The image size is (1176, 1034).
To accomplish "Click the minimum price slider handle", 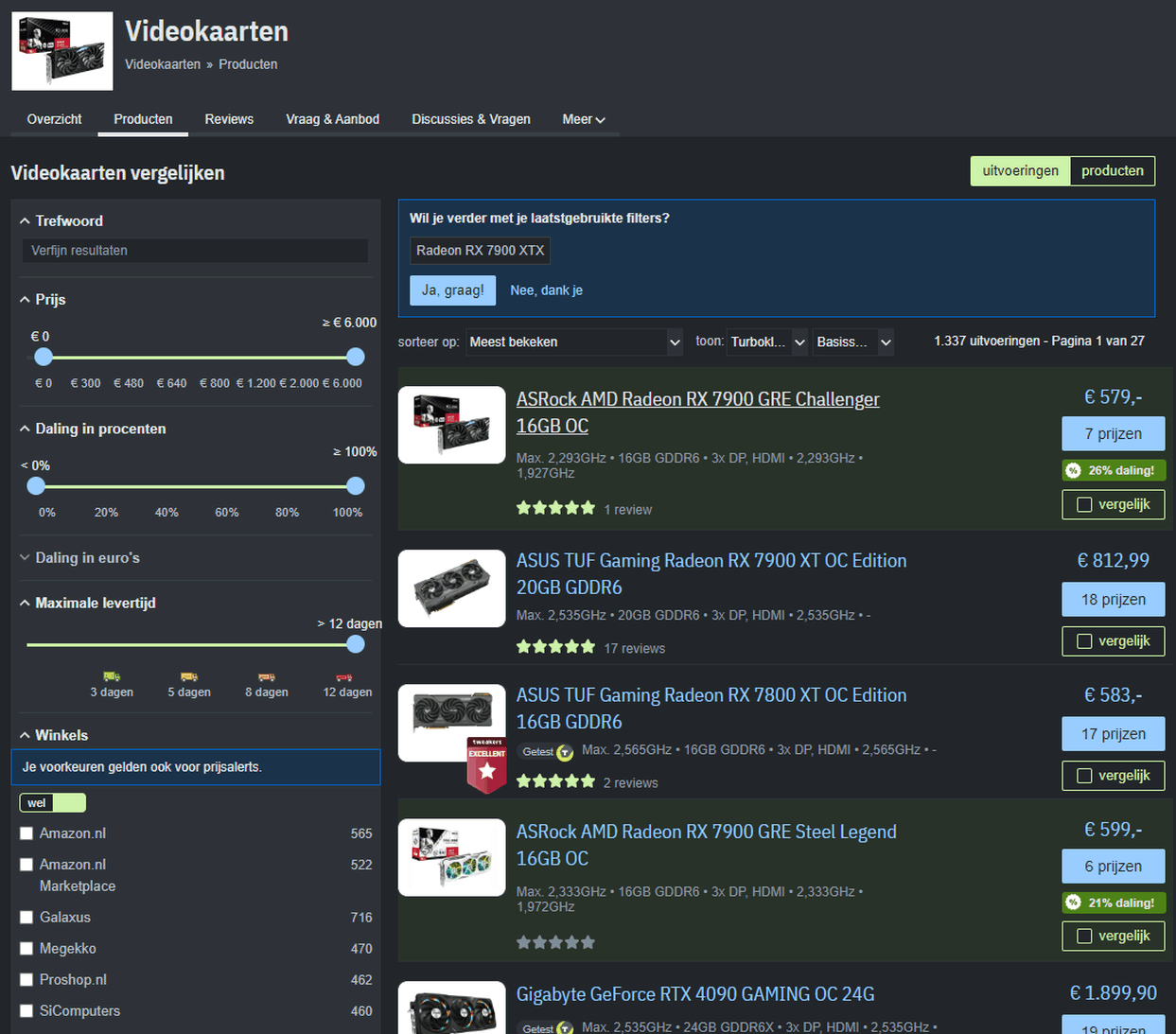I will click(x=44, y=357).
